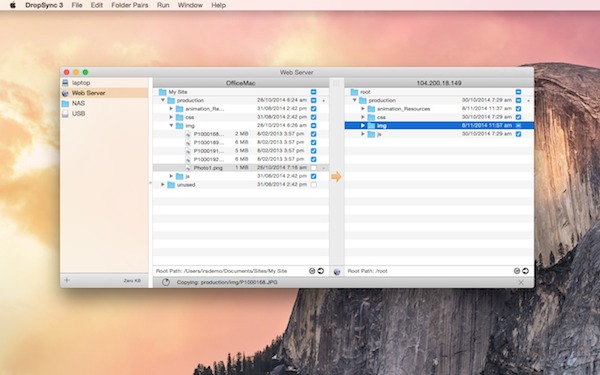This screenshot has height=375, width=600.
Task: Click the right pane root path arrow icon
Action: point(525,271)
